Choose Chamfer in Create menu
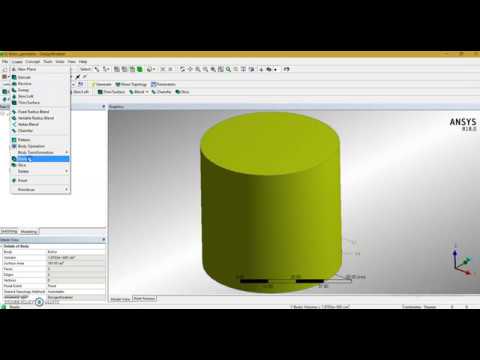 (x=40, y=131)
